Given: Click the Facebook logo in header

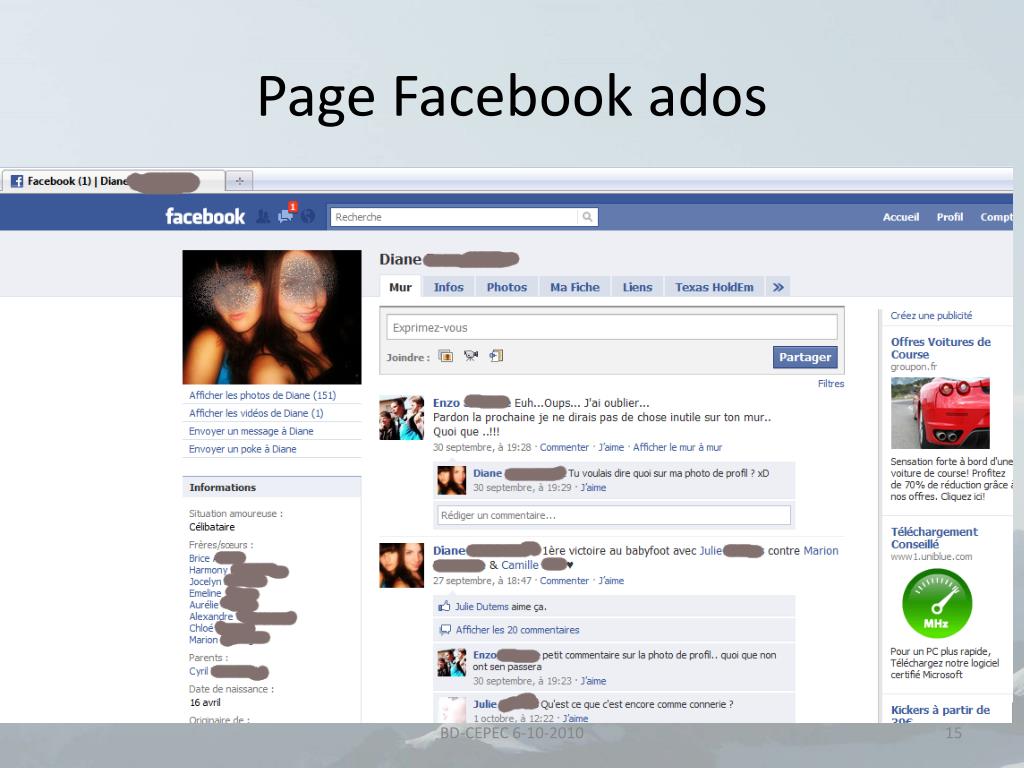Looking at the screenshot, I should (x=205, y=216).
